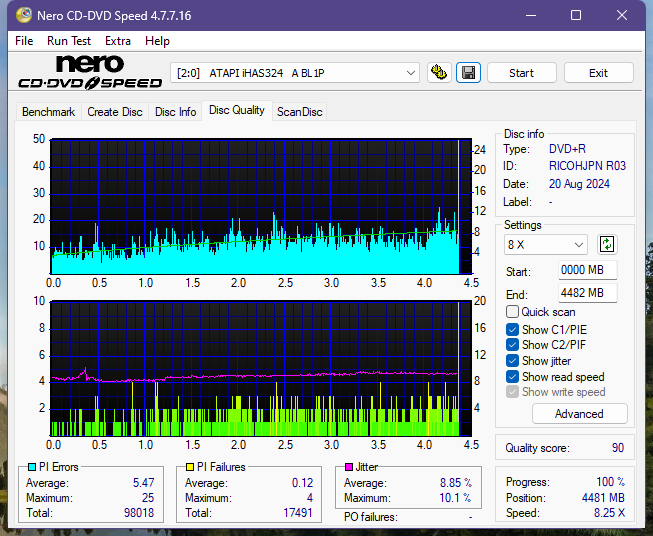Select the Disc Quality tab

237,110
